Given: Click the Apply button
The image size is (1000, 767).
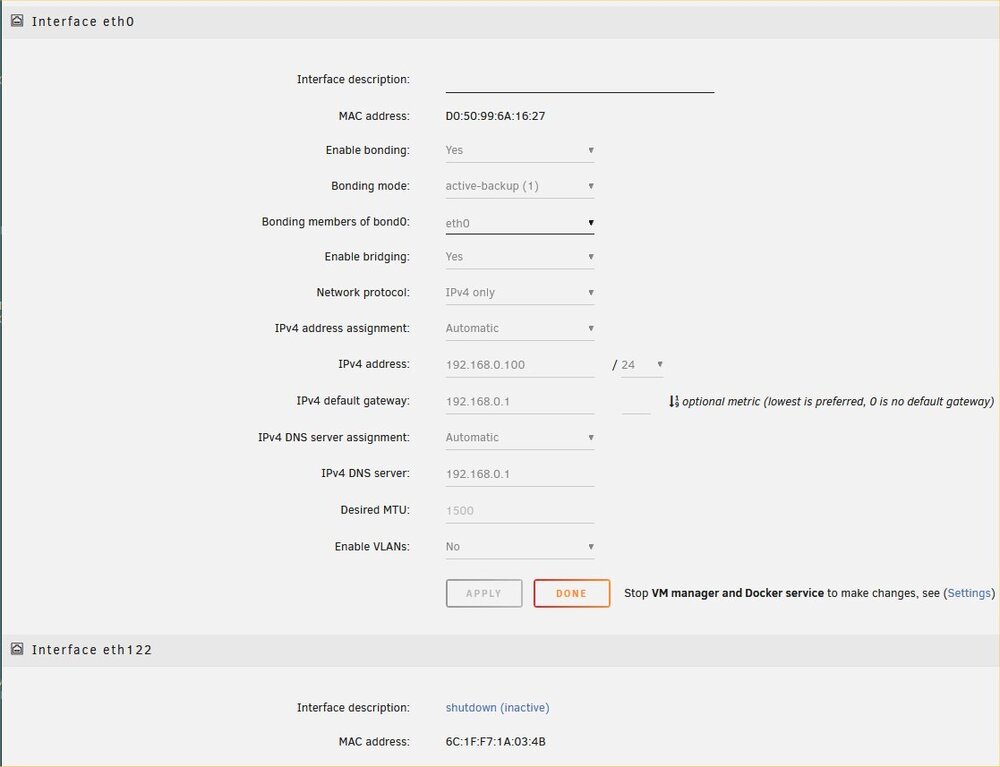Looking at the screenshot, I should 484,594.
